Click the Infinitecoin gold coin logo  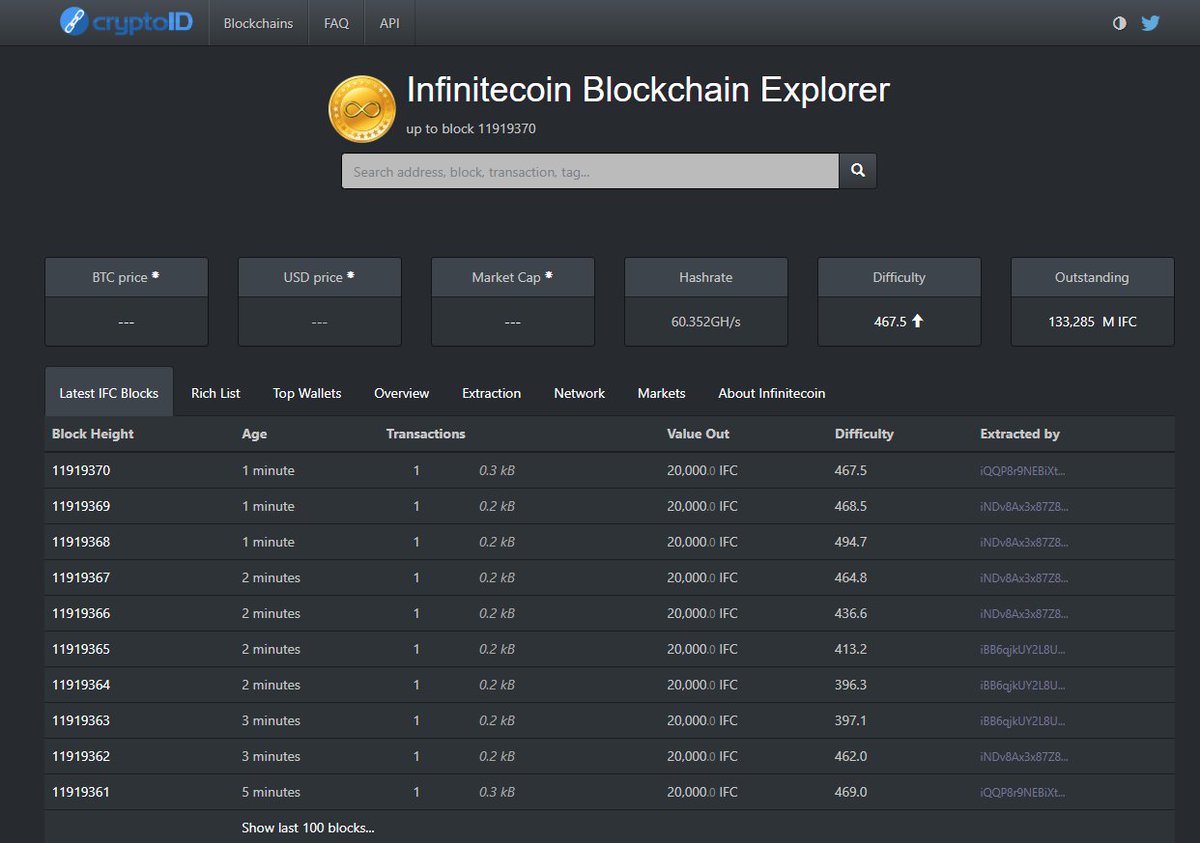pyautogui.click(x=362, y=109)
